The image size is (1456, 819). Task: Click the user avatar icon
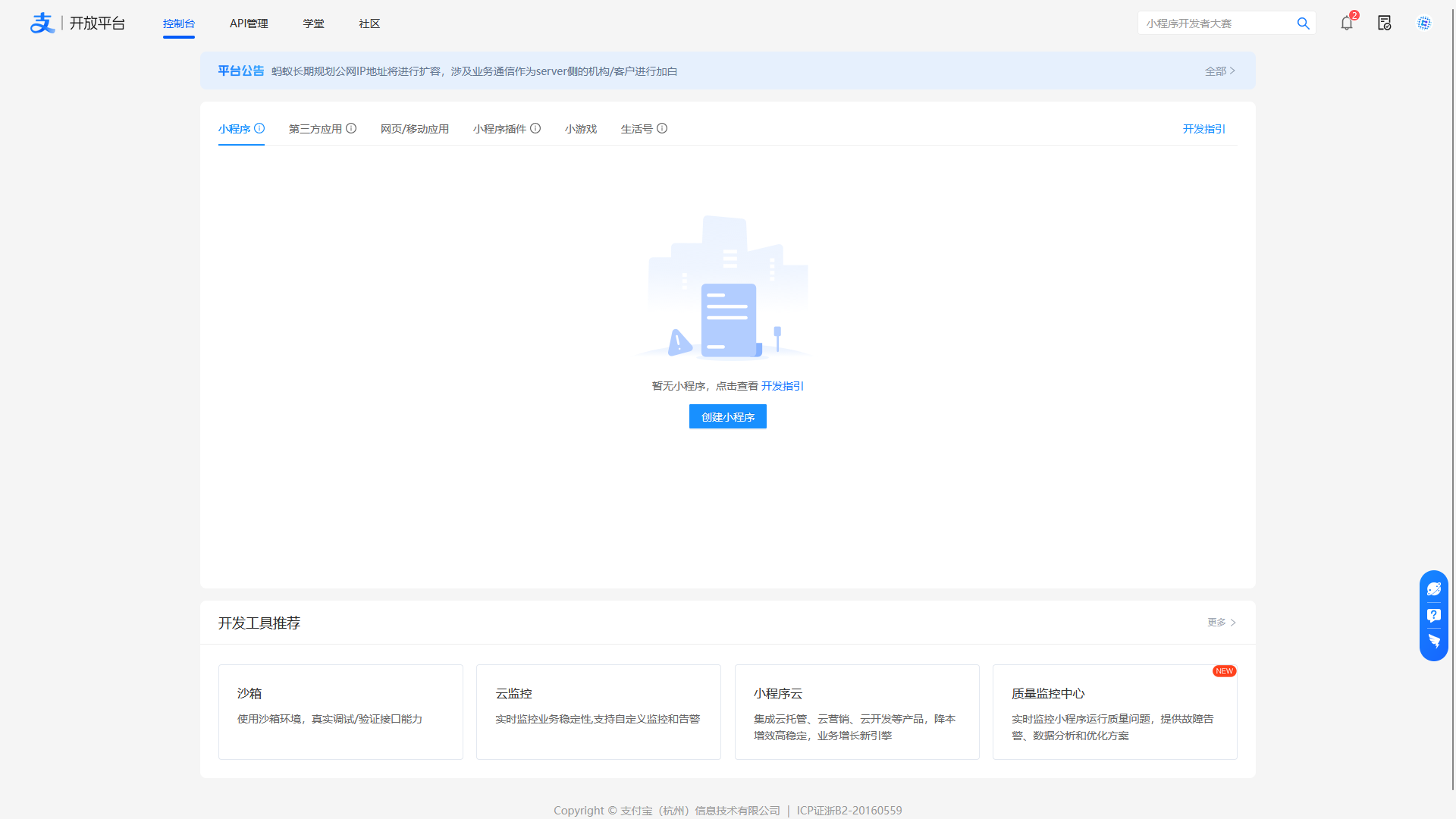pyautogui.click(x=1424, y=24)
